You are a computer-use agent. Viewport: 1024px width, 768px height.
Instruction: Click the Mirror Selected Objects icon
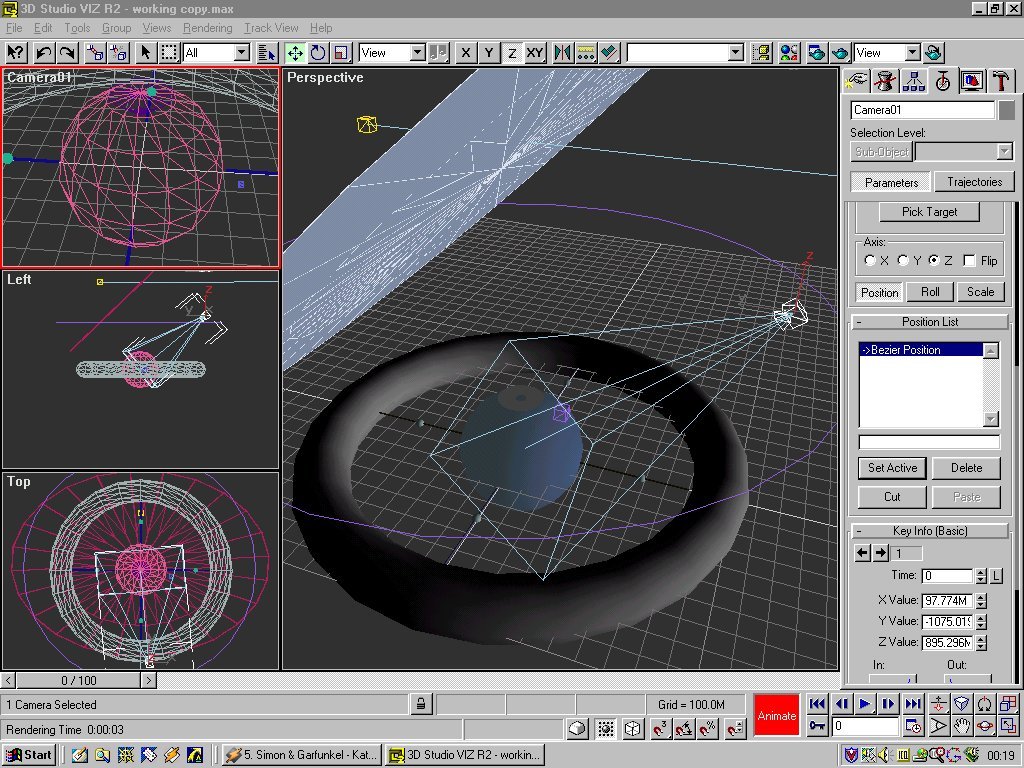[562, 52]
